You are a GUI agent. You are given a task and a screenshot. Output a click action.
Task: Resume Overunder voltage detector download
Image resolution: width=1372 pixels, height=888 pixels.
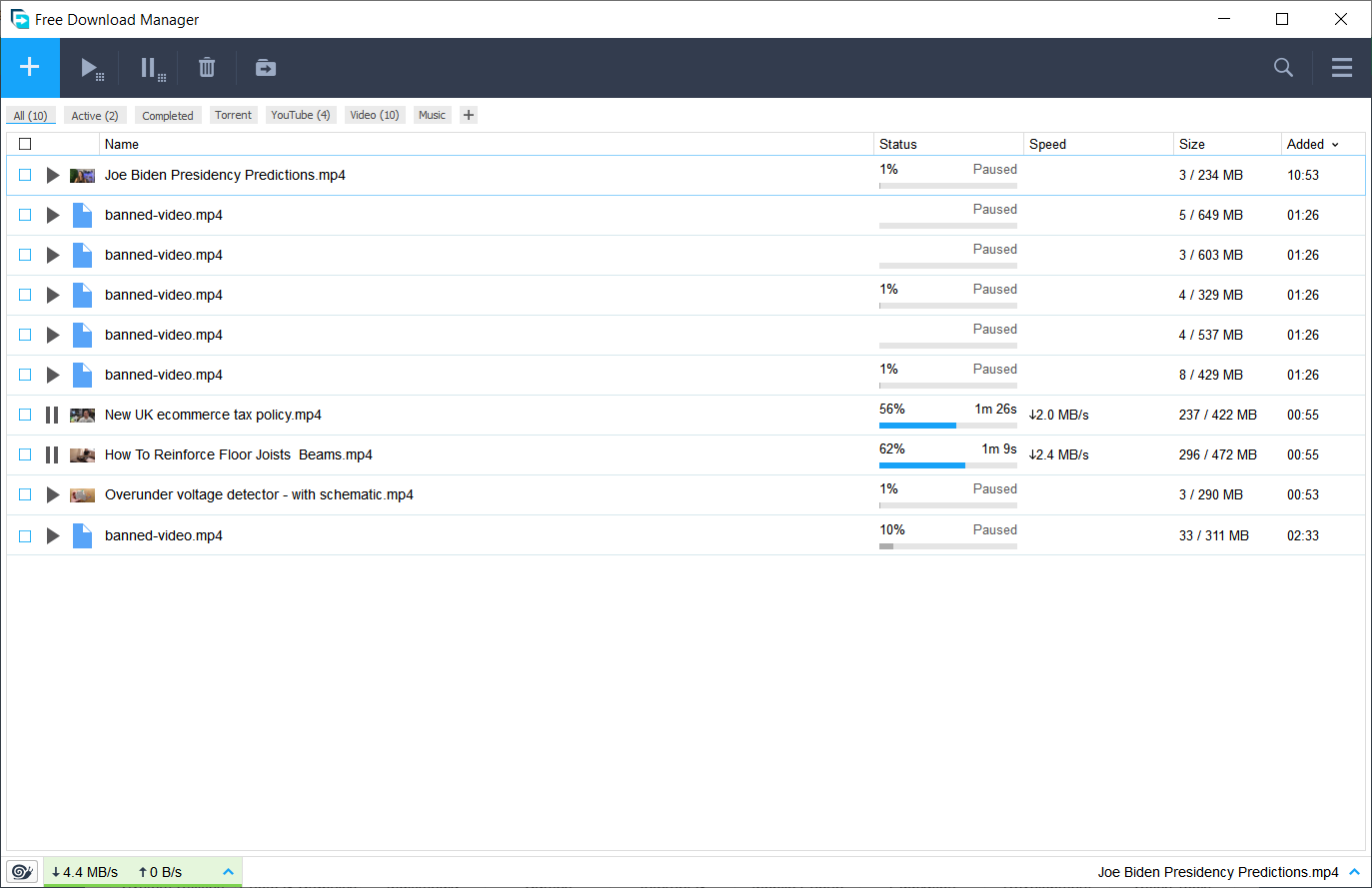[x=53, y=494]
